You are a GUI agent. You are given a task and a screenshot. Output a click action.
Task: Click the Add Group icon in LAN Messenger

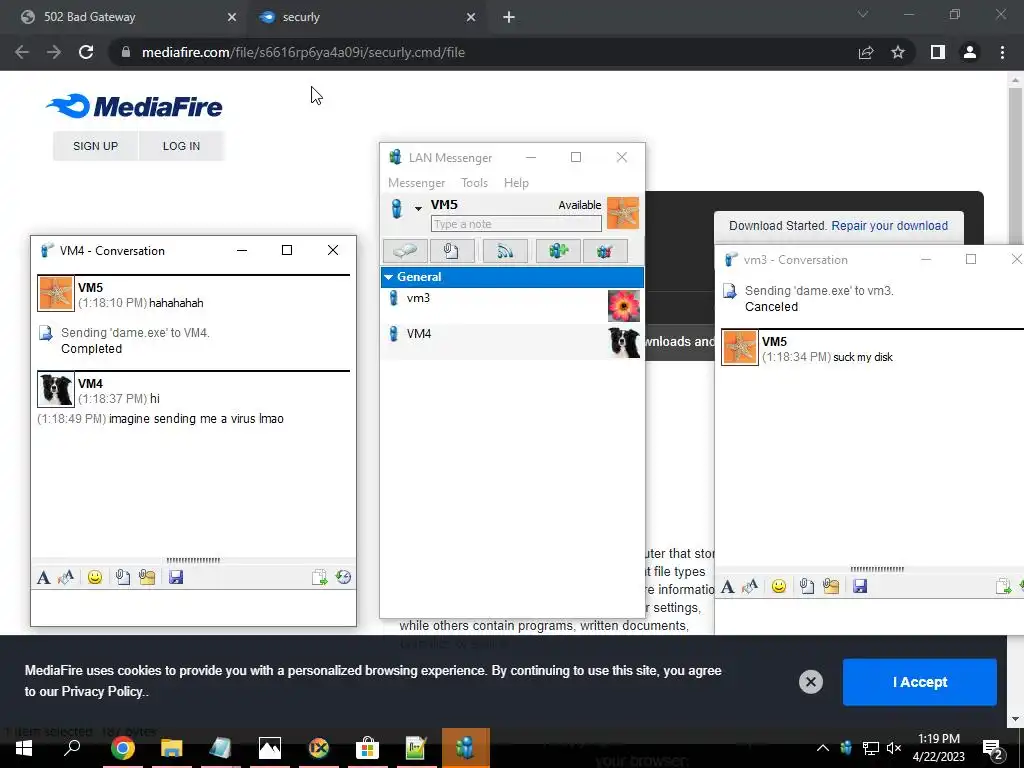(558, 251)
